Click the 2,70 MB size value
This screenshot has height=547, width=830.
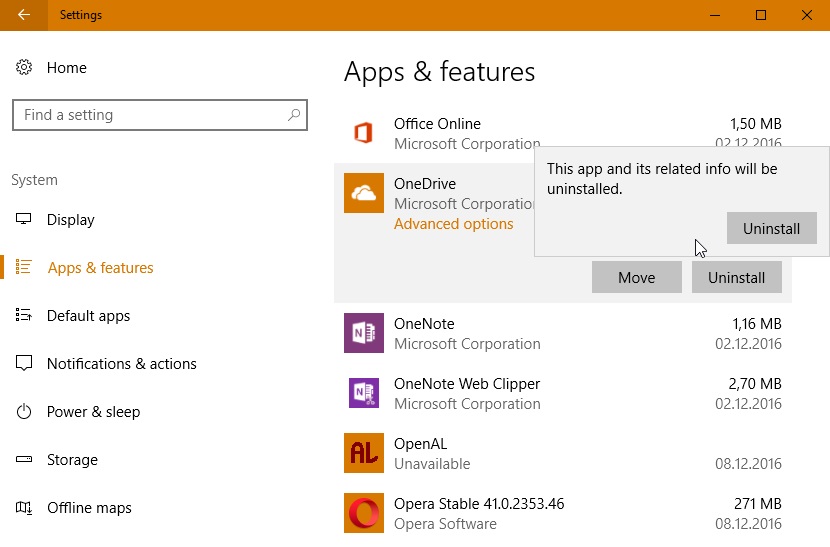[755, 383]
